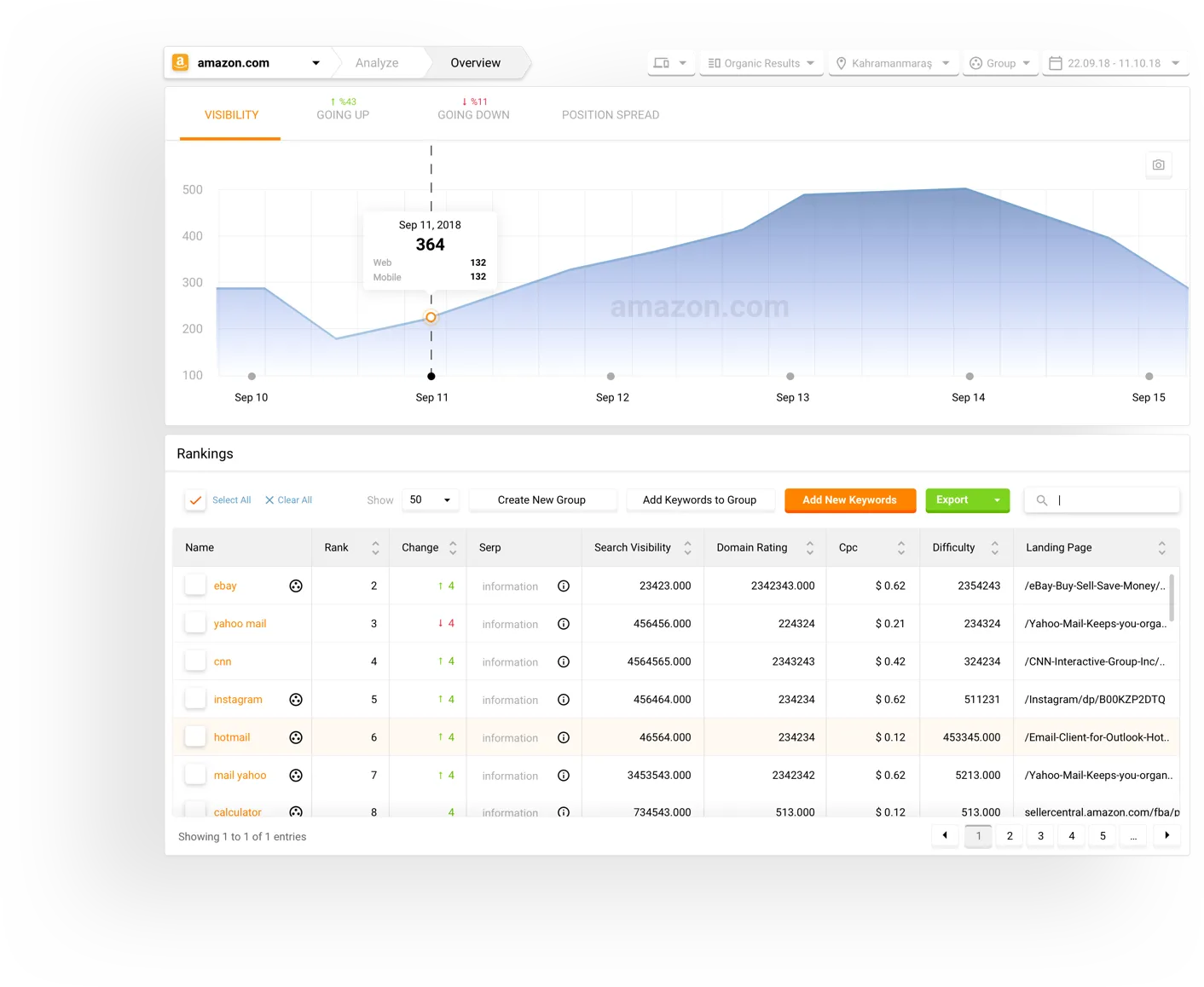Go to previous page arrow

point(945,835)
